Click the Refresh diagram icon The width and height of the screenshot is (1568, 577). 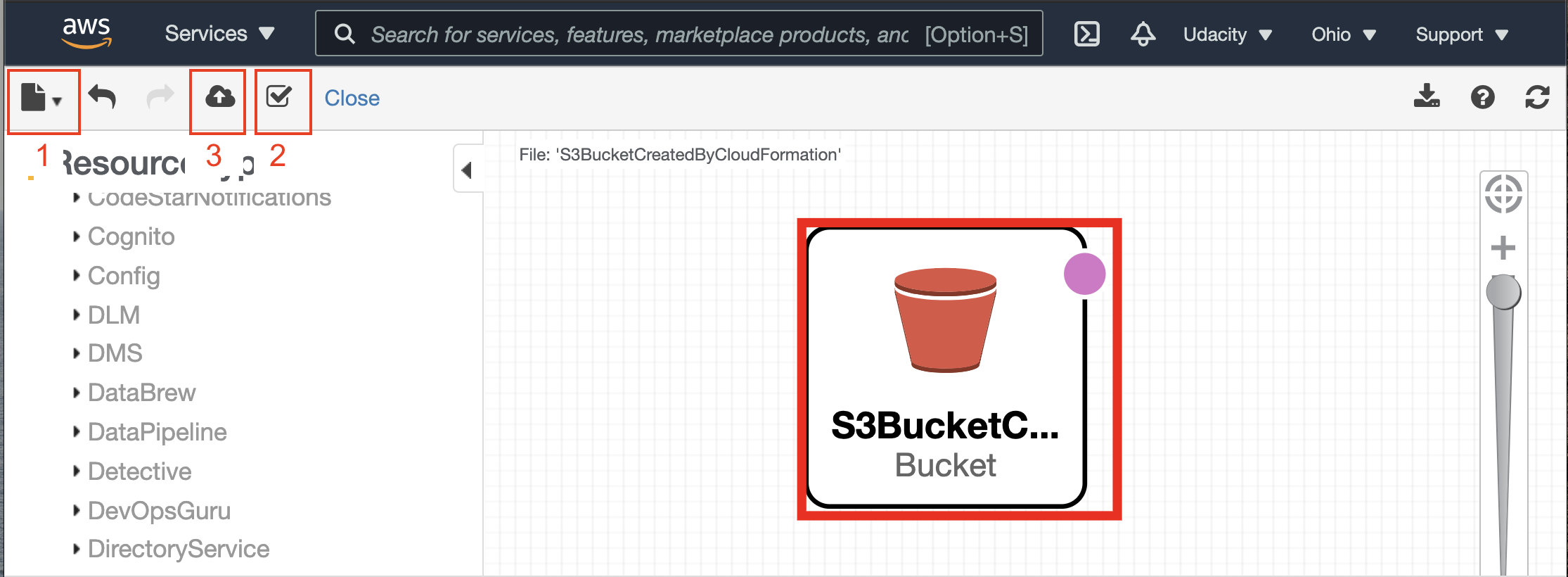coord(1537,97)
